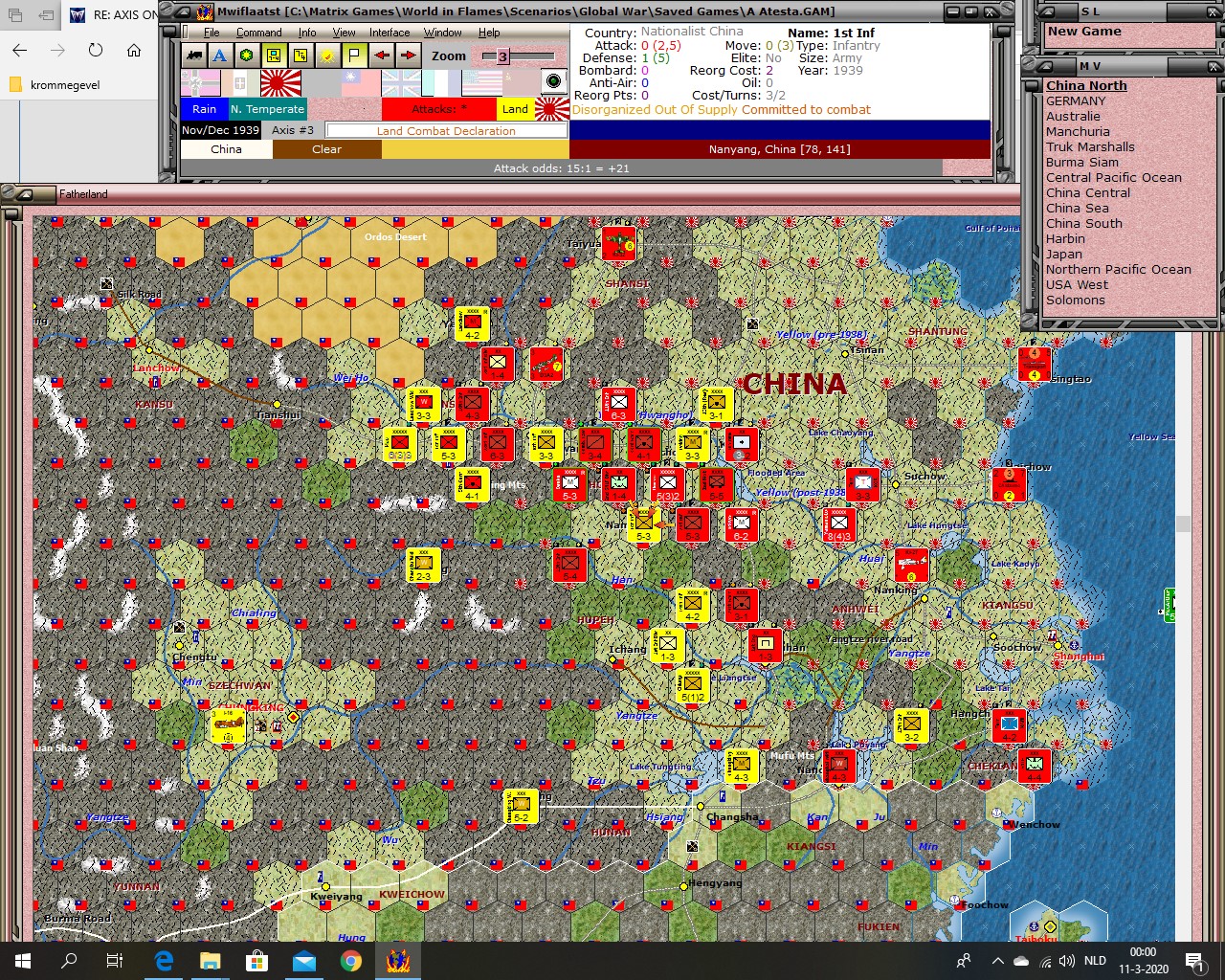Select the yellow 3-2 unit near Hangchow
Screen dimensions: 1225x980
(x=911, y=725)
